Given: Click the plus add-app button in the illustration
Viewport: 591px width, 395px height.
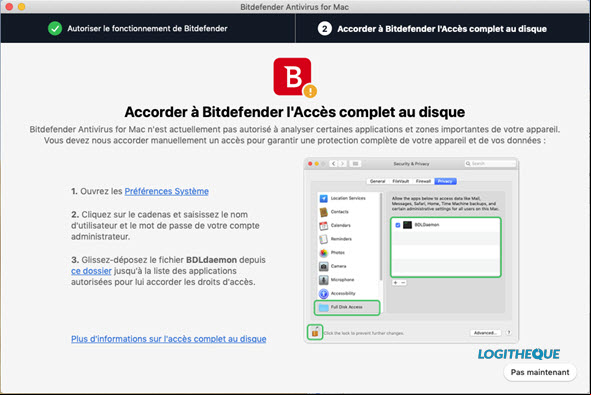Looking at the screenshot, I should point(395,282).
